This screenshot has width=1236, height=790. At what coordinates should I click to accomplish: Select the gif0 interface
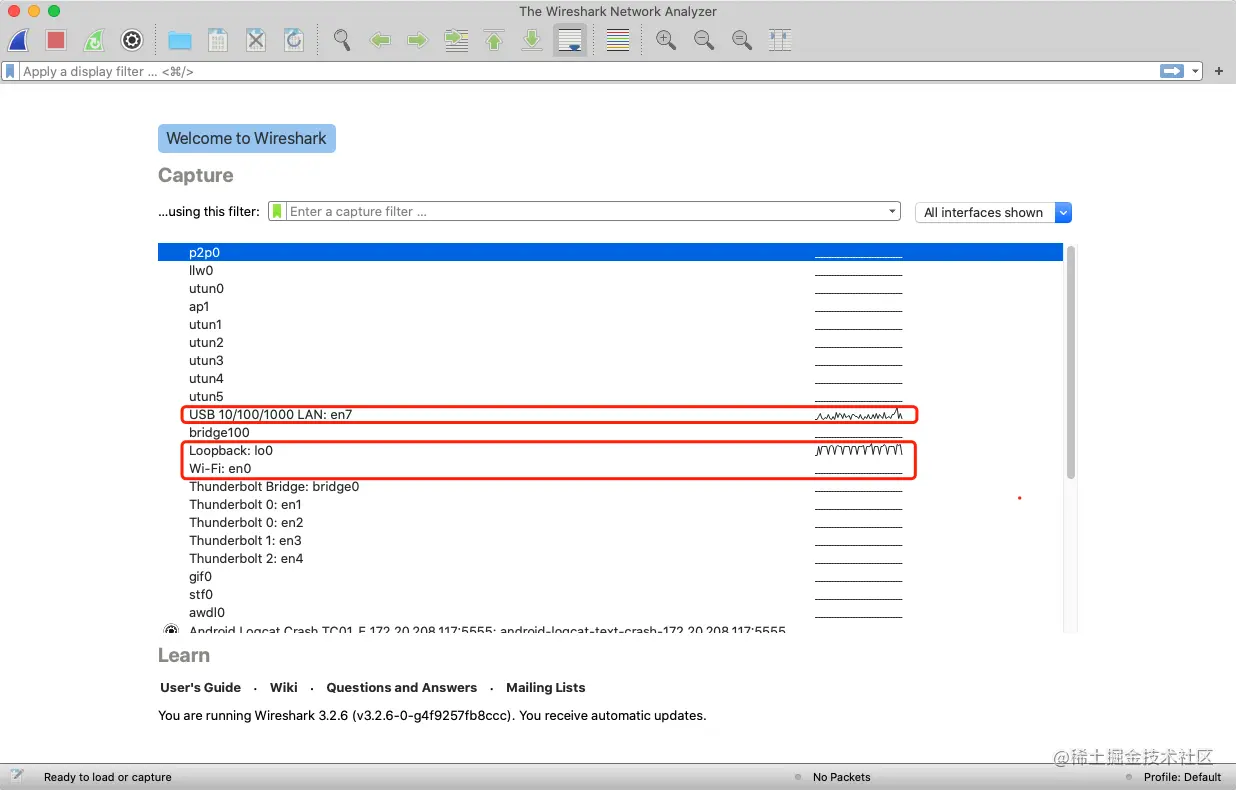tap(610, 576)
